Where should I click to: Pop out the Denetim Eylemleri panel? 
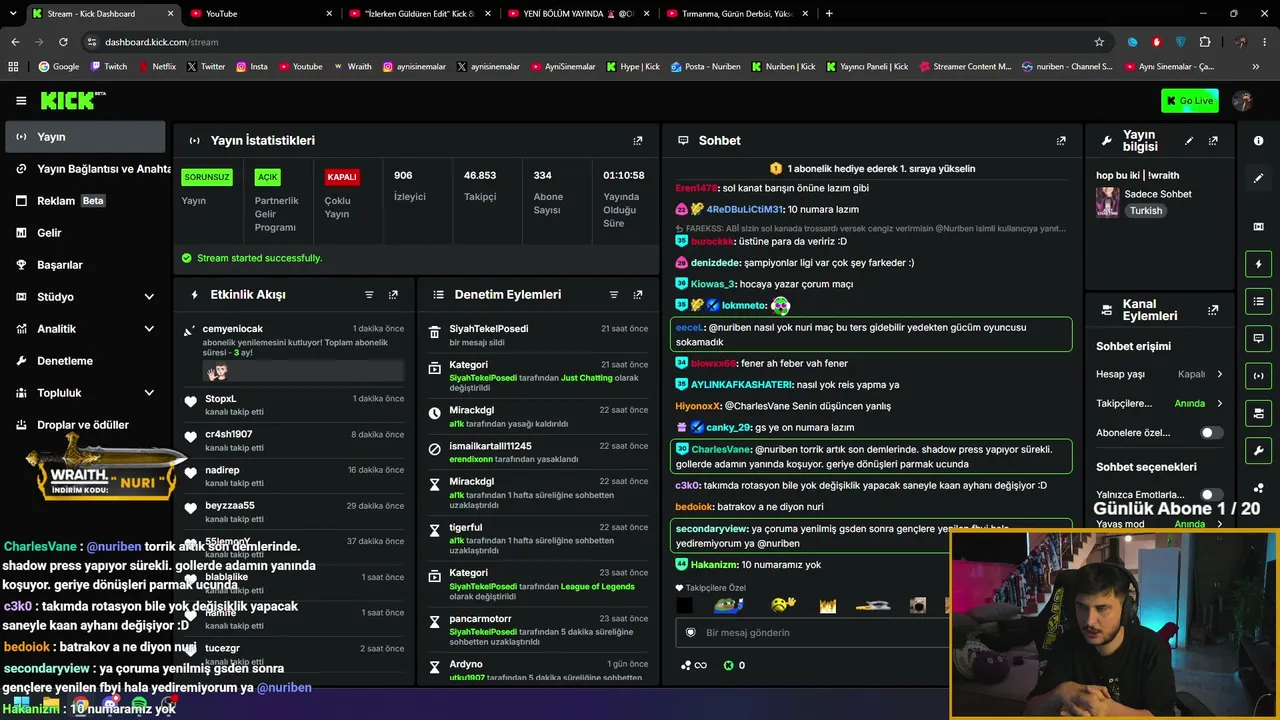pyautogui.click(x=638, y=295)
